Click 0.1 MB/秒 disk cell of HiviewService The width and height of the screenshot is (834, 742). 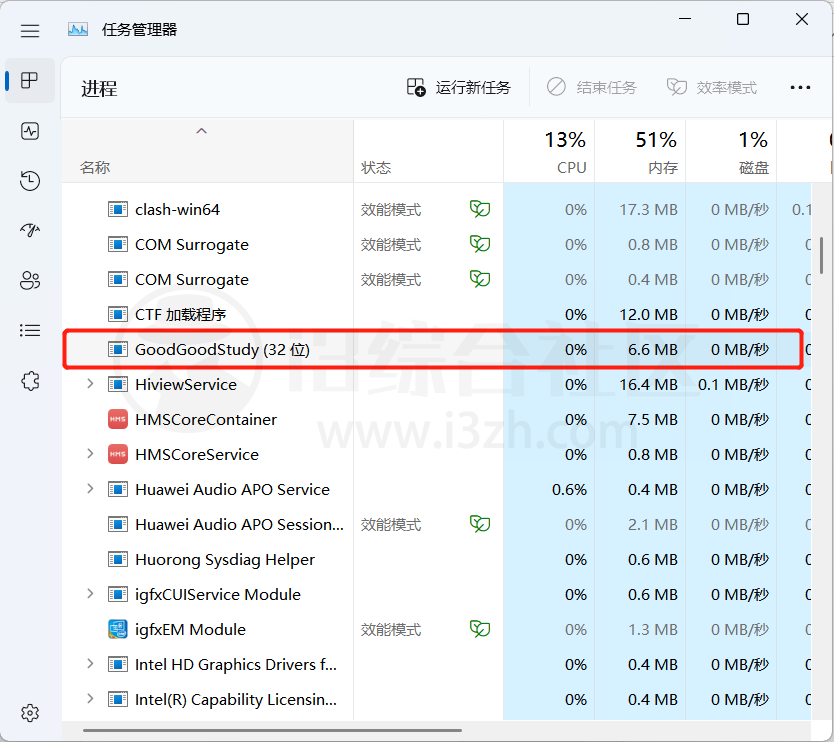(733, 384)
